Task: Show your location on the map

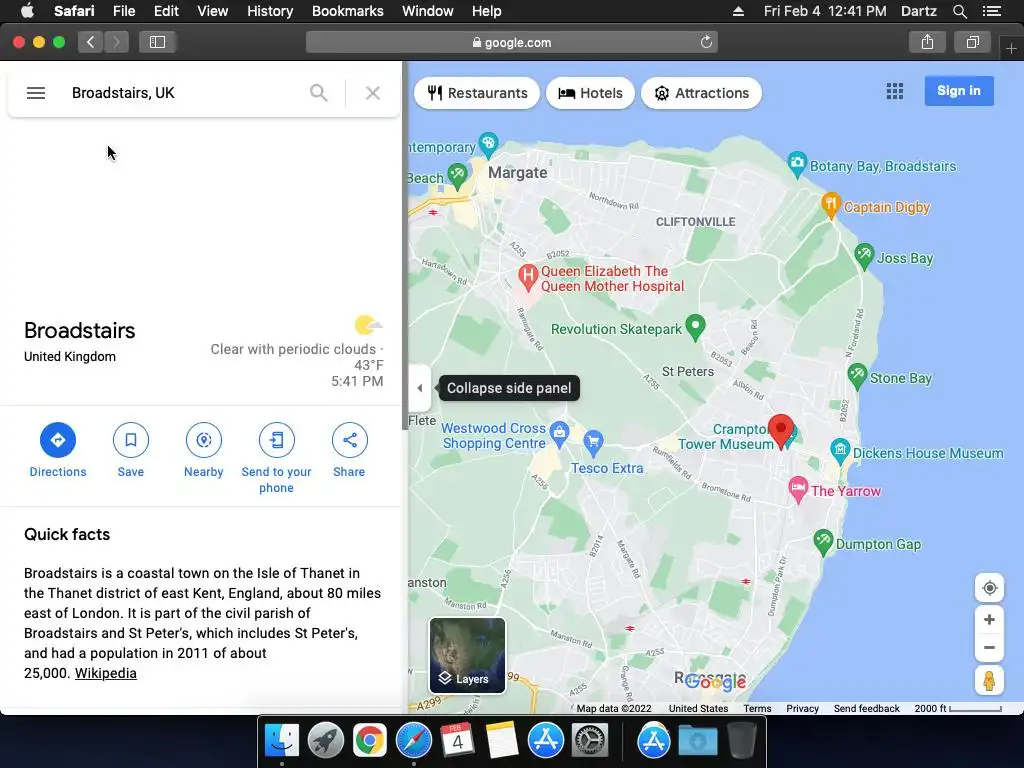Action: [x=989, y=588]
